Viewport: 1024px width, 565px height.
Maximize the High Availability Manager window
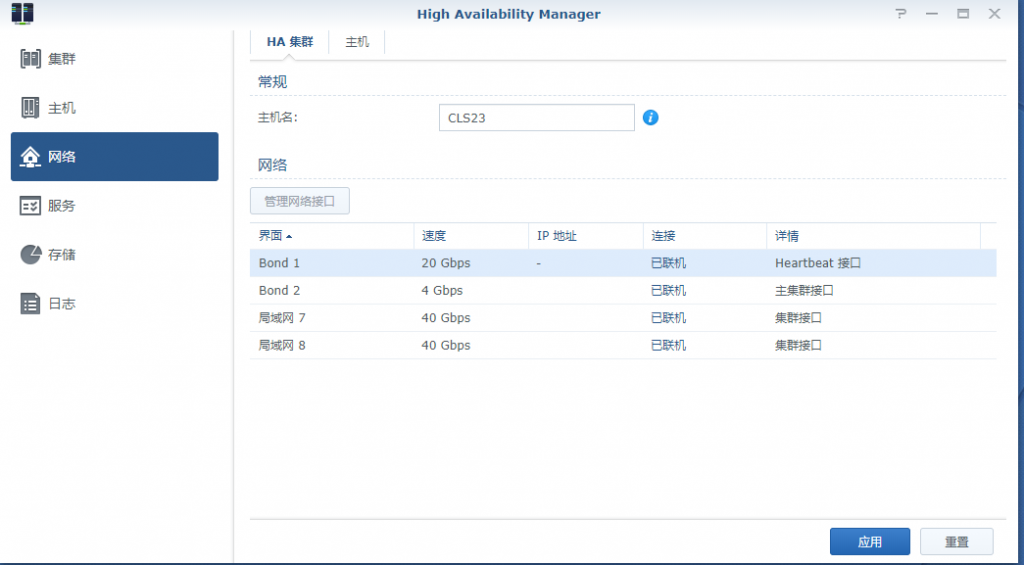pyautogui.click(x=963, y=14)
